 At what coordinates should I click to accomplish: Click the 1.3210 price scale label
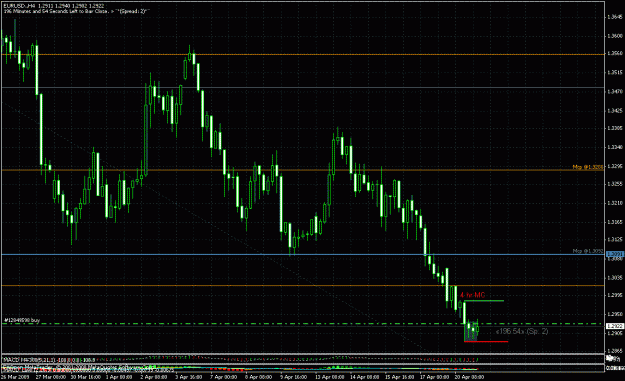615,203
